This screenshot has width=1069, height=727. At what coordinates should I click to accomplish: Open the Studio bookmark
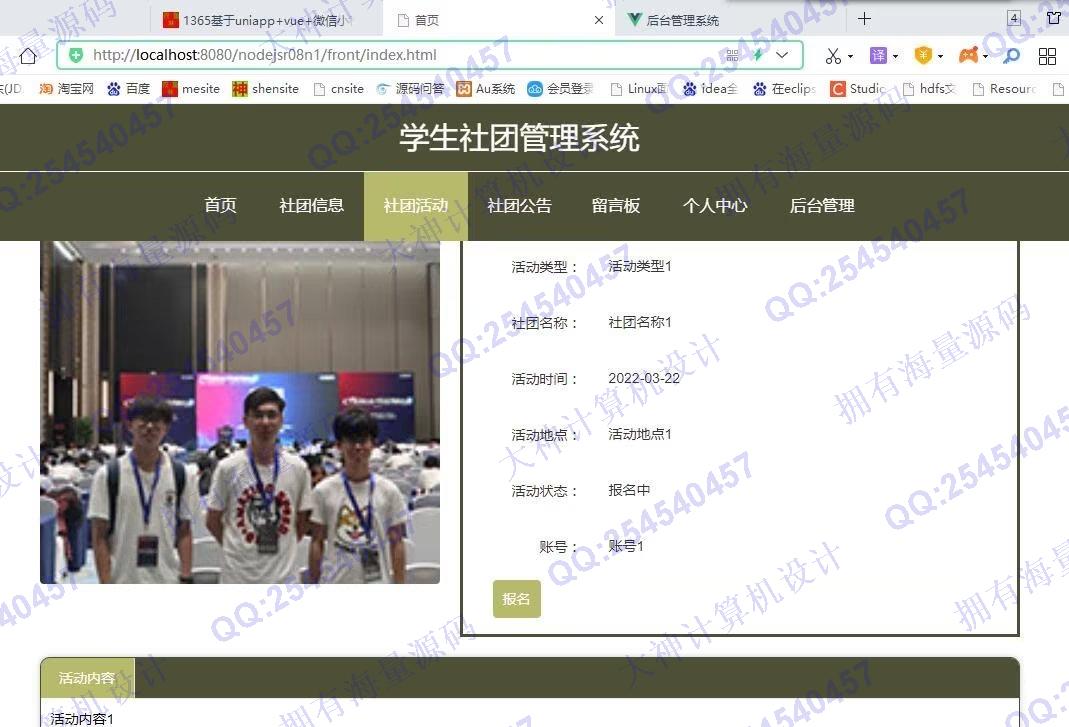(858, 89)
